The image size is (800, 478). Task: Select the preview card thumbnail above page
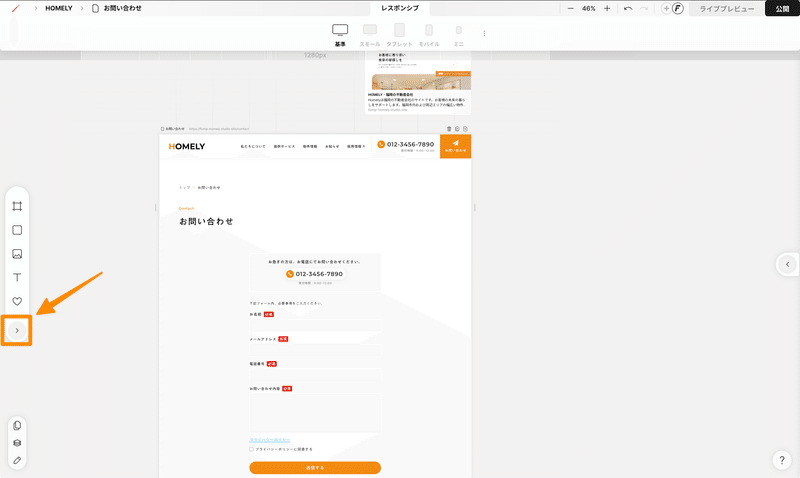[418, 83]
